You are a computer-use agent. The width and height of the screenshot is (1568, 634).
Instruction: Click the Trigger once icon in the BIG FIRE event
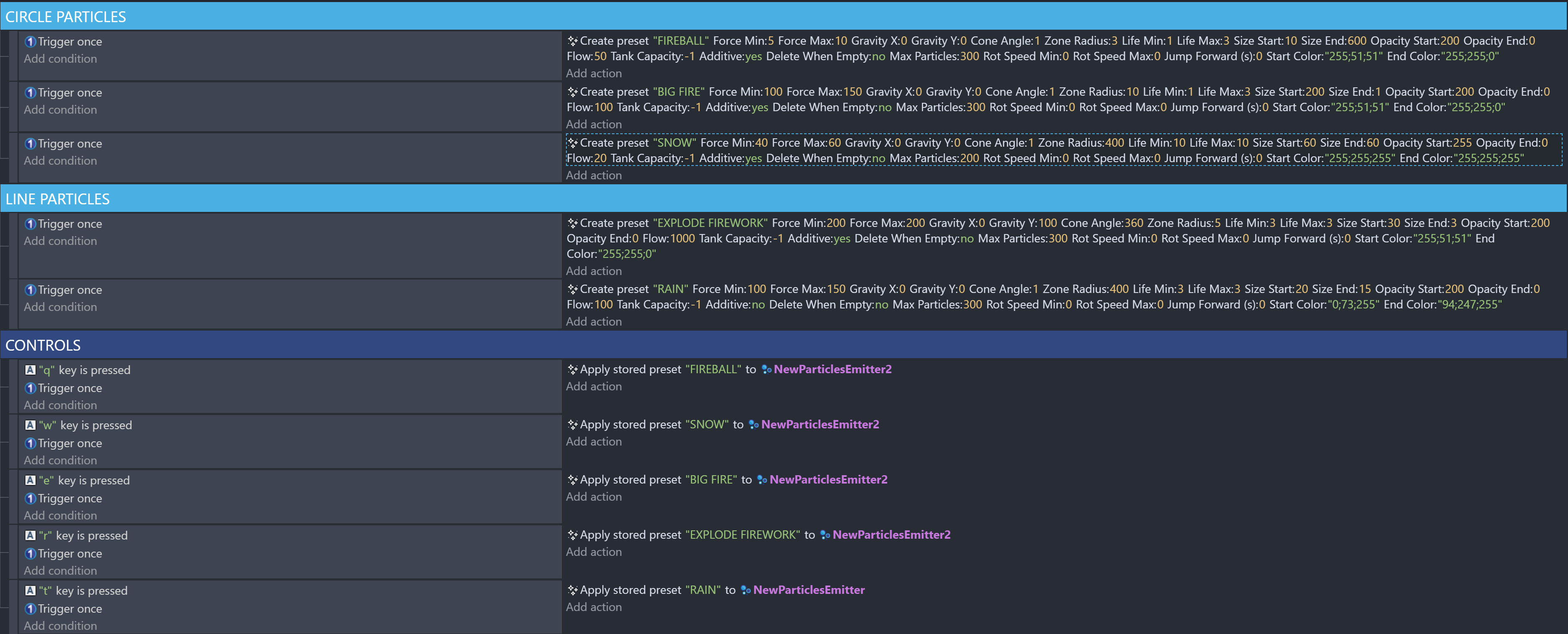[x=30, y=93]
